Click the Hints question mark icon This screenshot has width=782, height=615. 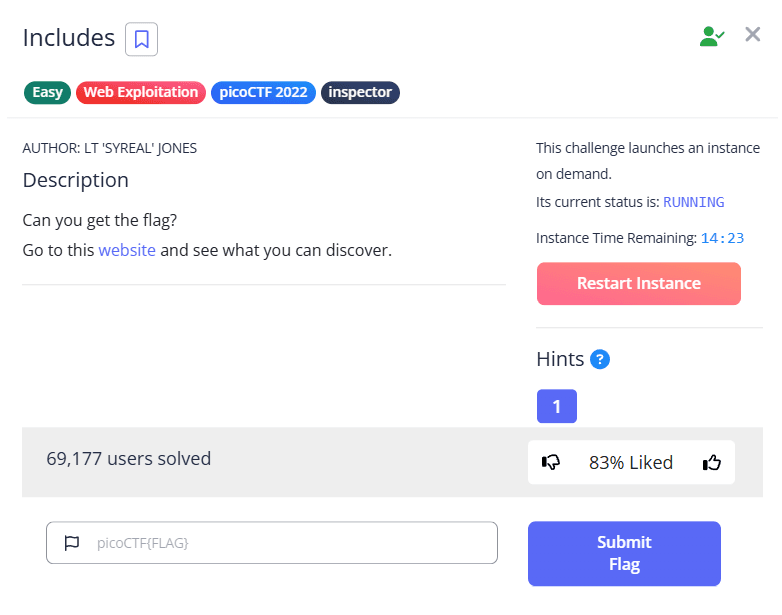[600, 359]
